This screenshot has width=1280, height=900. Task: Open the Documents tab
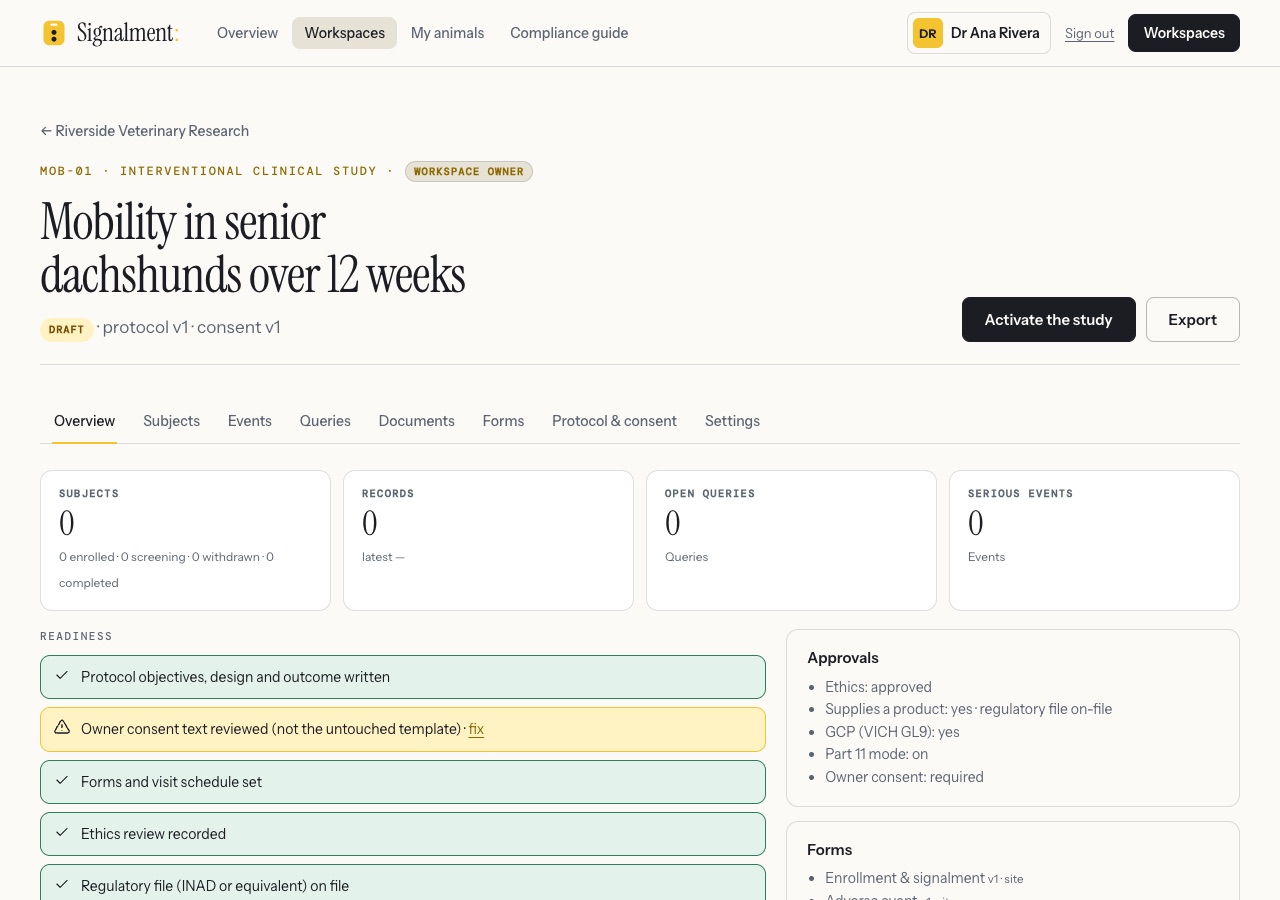[417, 421]
